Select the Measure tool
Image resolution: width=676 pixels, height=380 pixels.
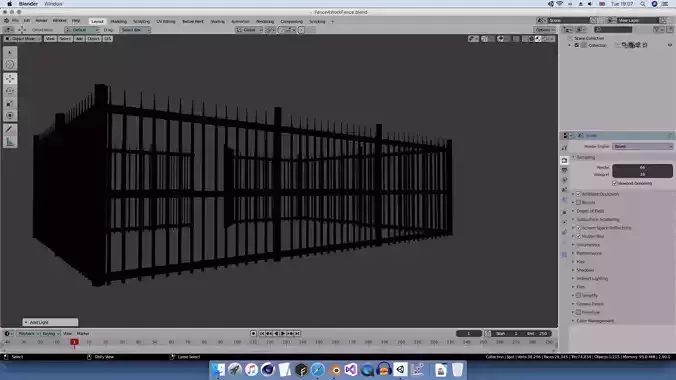tap(10, 142)
